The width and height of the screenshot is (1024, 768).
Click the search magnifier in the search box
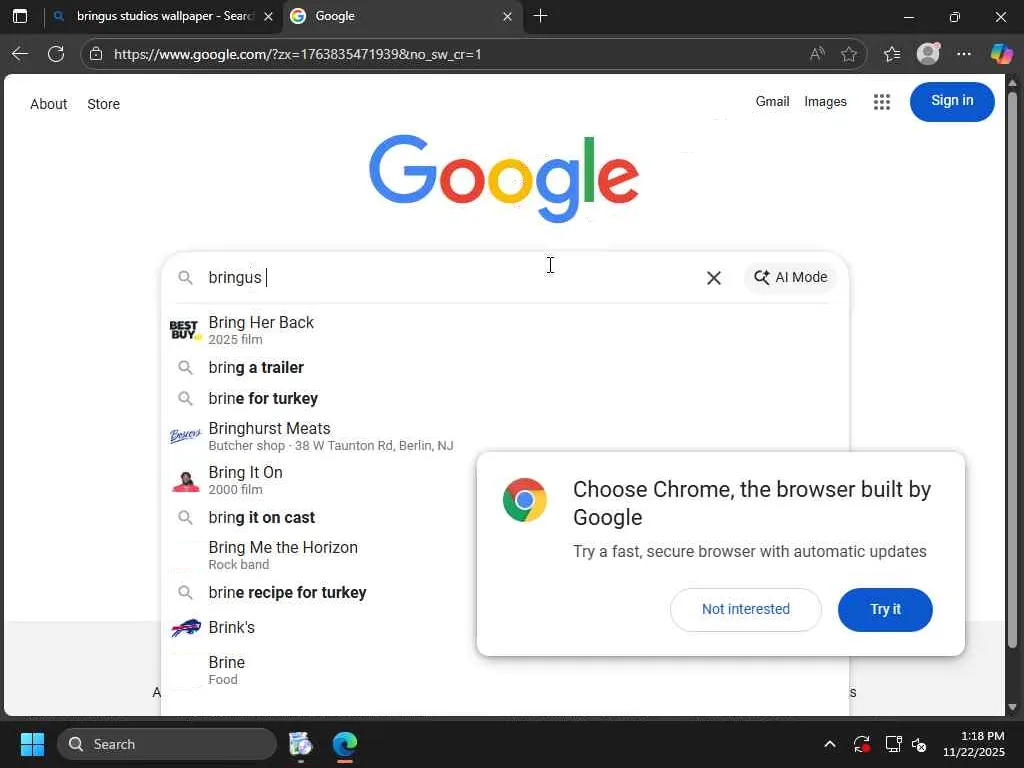point(185,278)
